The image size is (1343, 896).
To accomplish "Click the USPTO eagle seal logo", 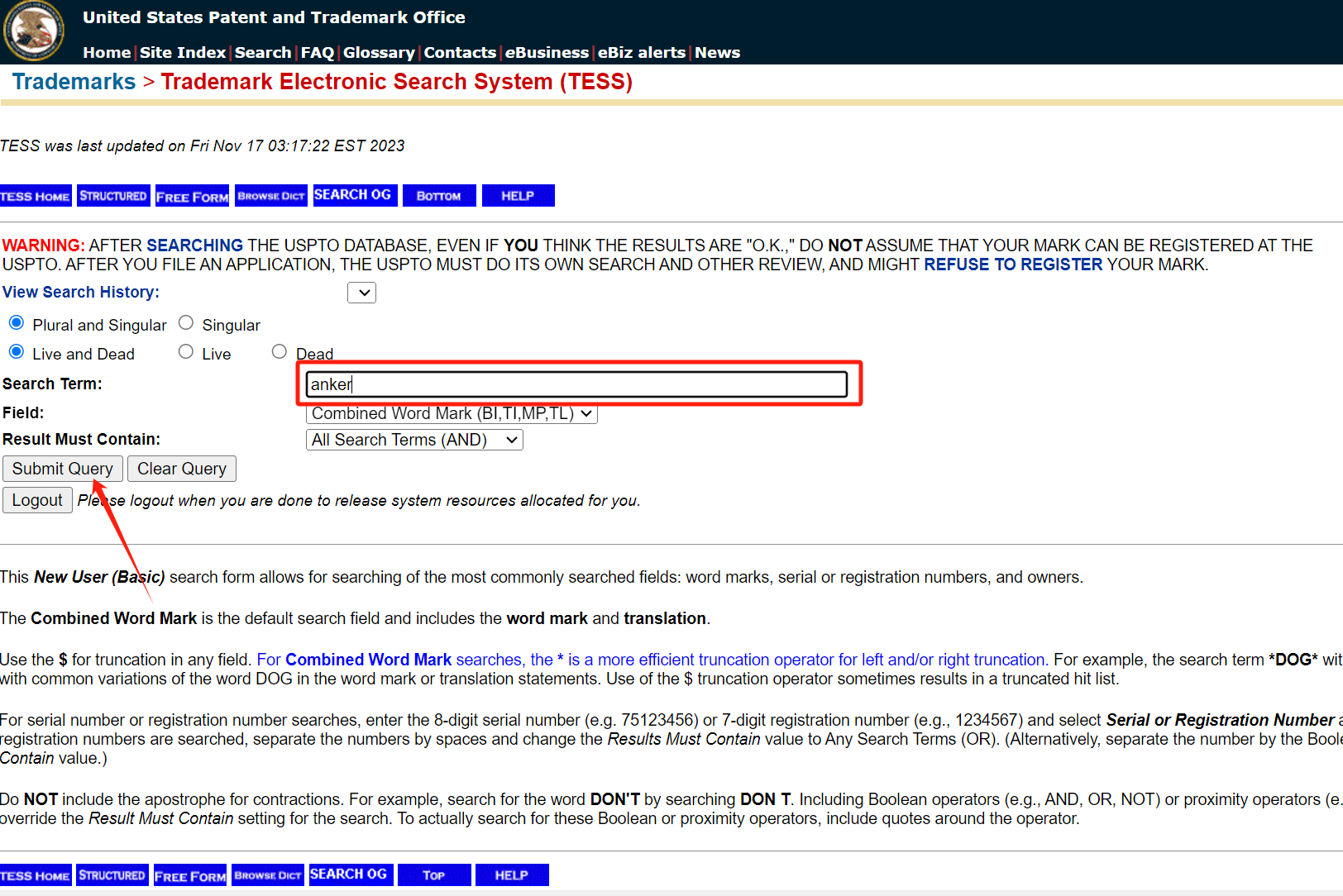I will point(33,31).
